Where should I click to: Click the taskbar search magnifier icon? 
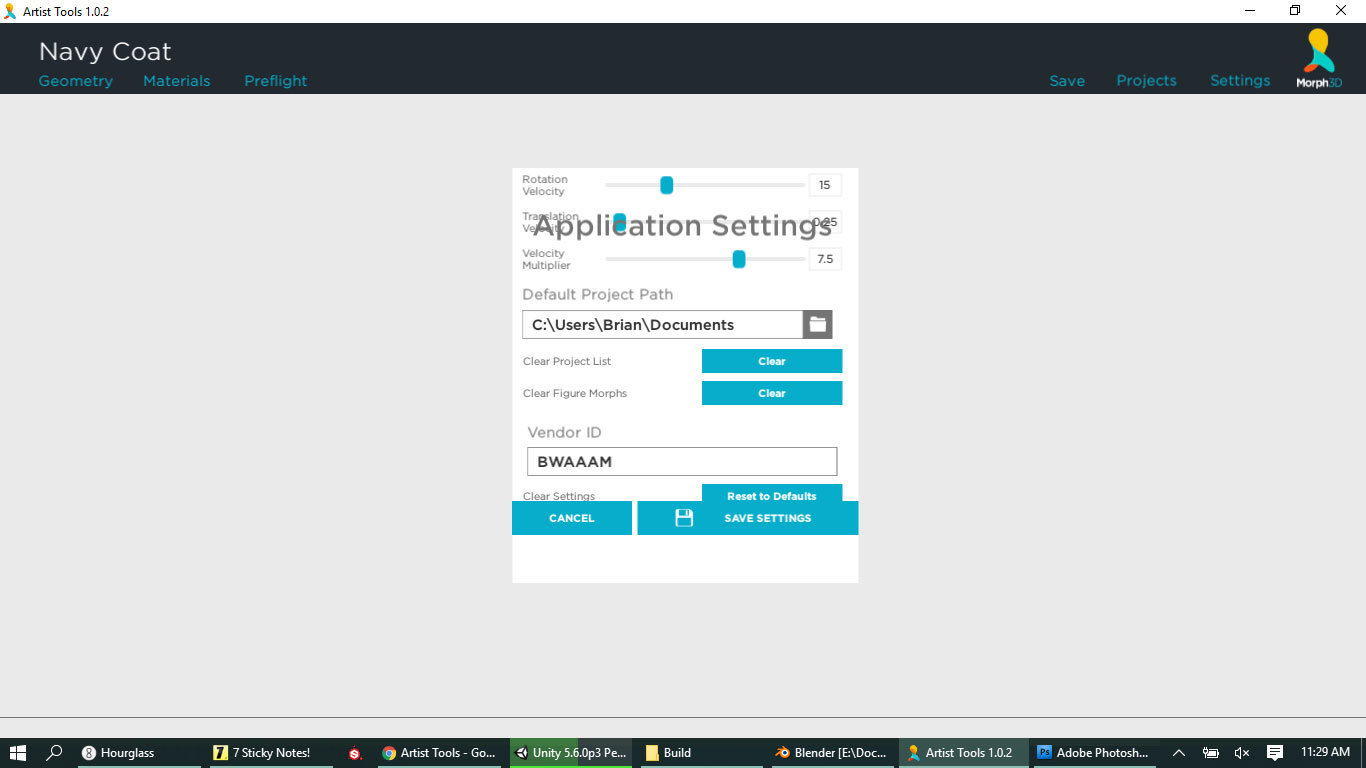click(x=55, y=753)
